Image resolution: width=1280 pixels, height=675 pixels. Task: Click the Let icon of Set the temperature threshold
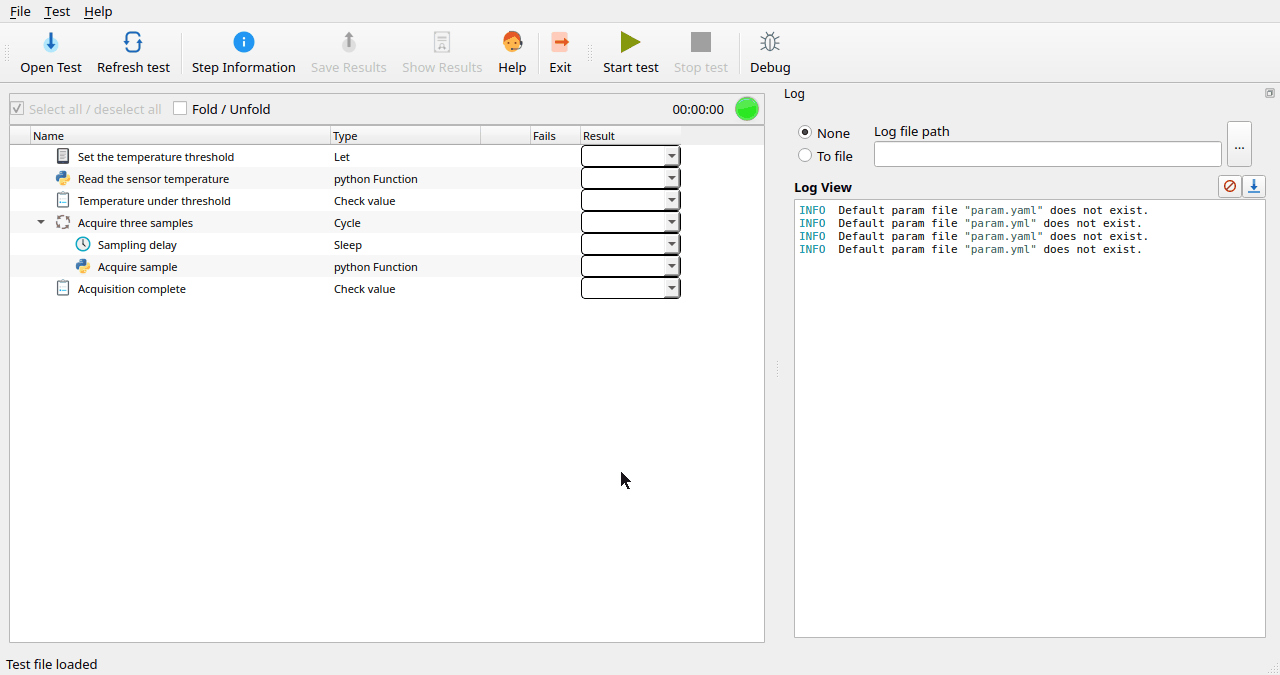point(63,156)
